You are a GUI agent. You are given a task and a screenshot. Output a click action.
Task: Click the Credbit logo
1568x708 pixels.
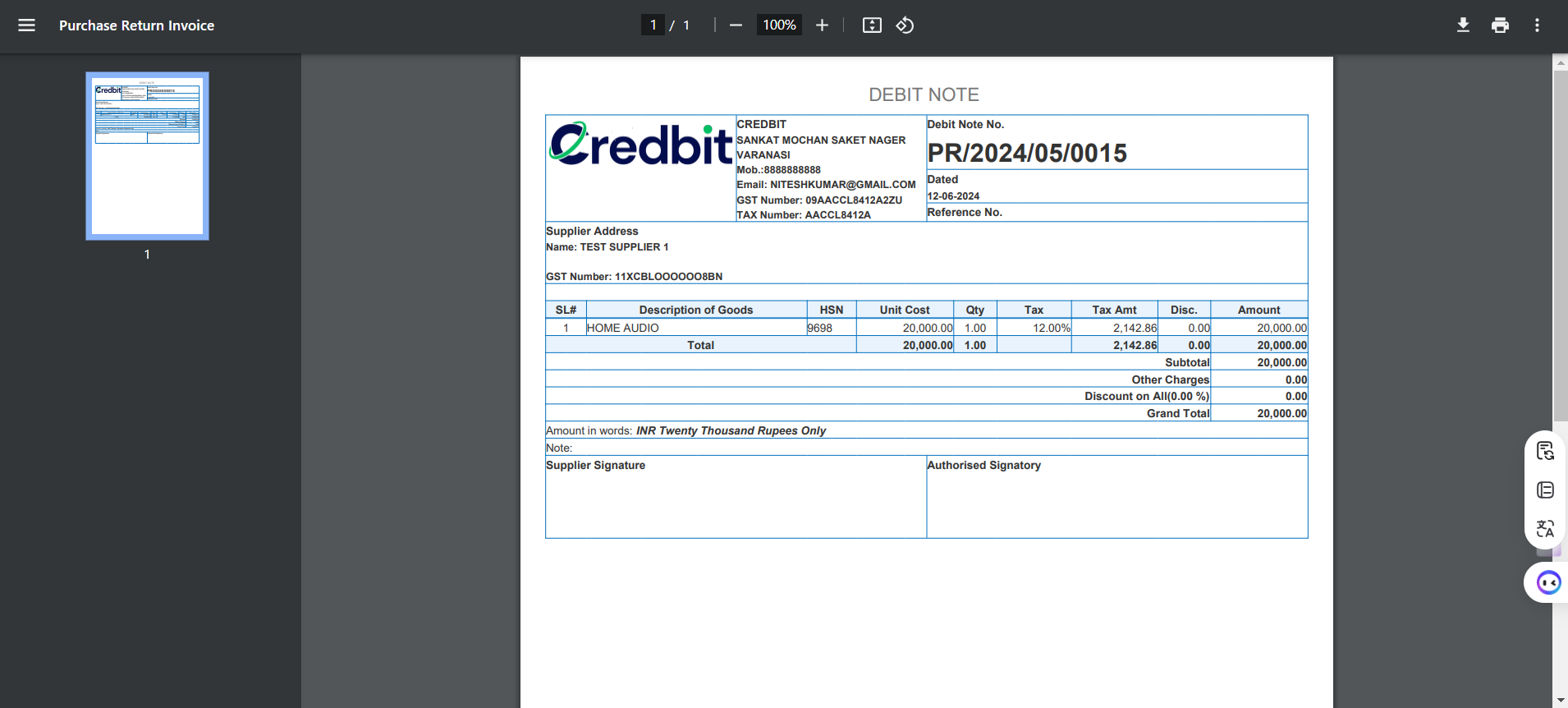(640, 145)
